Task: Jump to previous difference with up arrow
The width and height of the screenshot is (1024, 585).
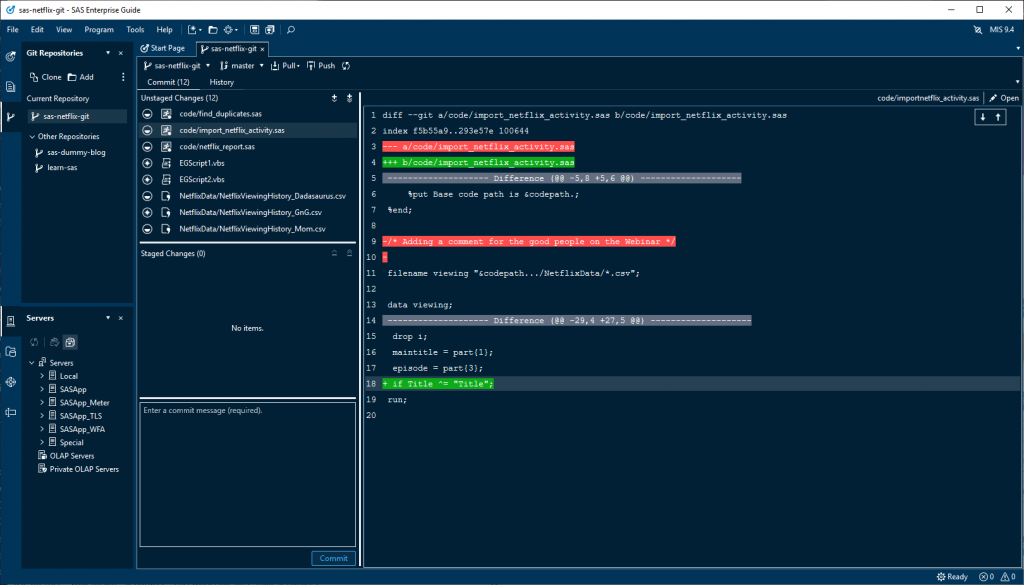Action: (998, 117)
